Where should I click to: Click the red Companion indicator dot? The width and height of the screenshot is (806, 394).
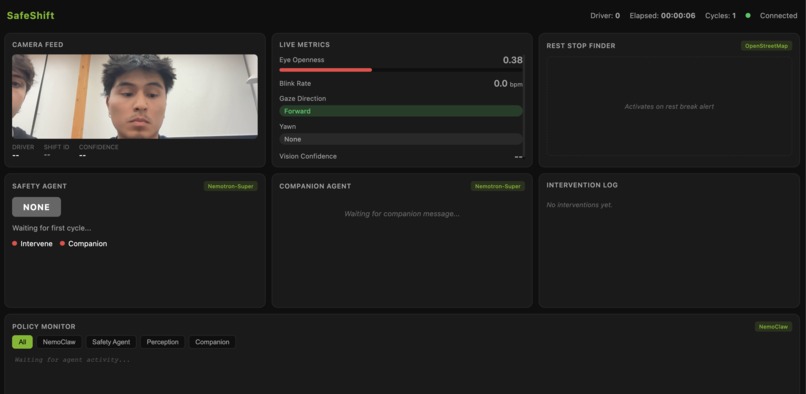point(62,243)
